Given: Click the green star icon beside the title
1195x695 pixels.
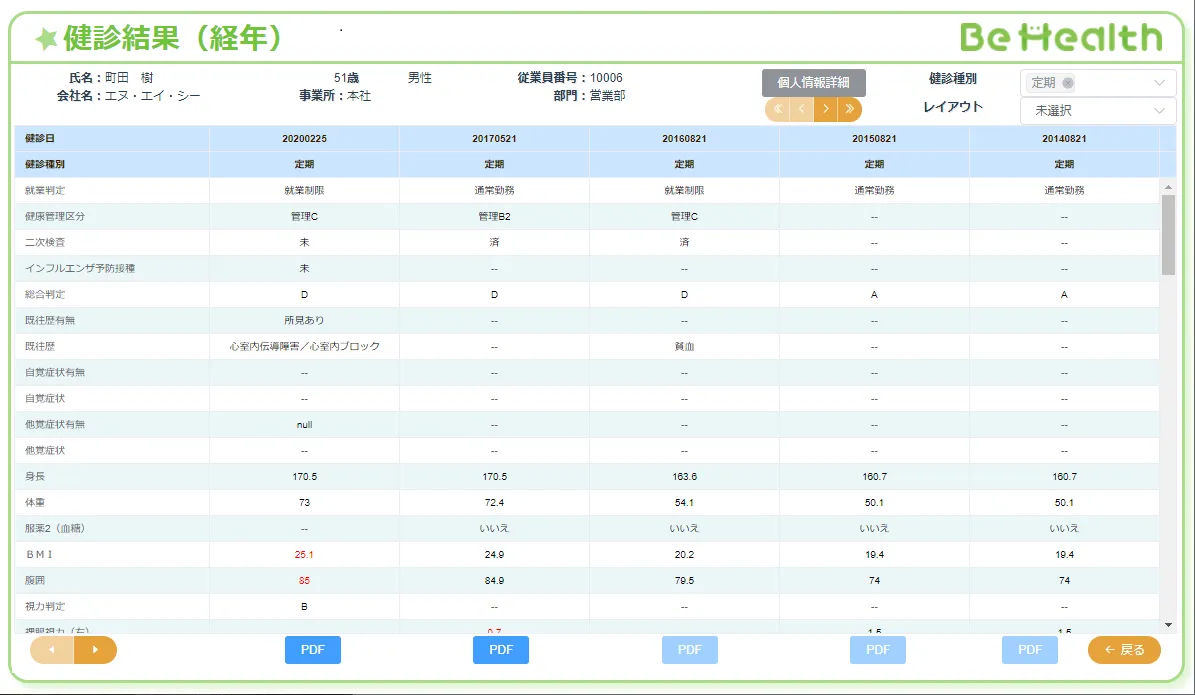Looking at the screenshot, I should pyautogui.click(x=46, y=39).
